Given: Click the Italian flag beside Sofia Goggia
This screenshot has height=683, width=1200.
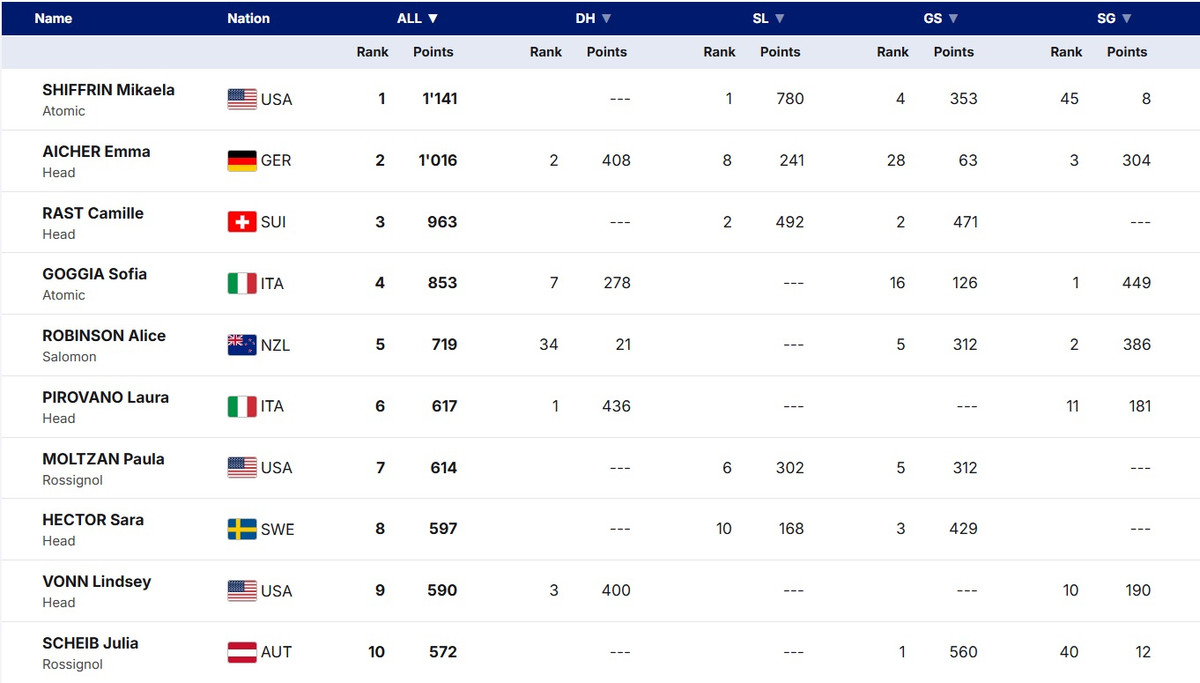Looking at the screenshot, I should (x=242, y=284).
